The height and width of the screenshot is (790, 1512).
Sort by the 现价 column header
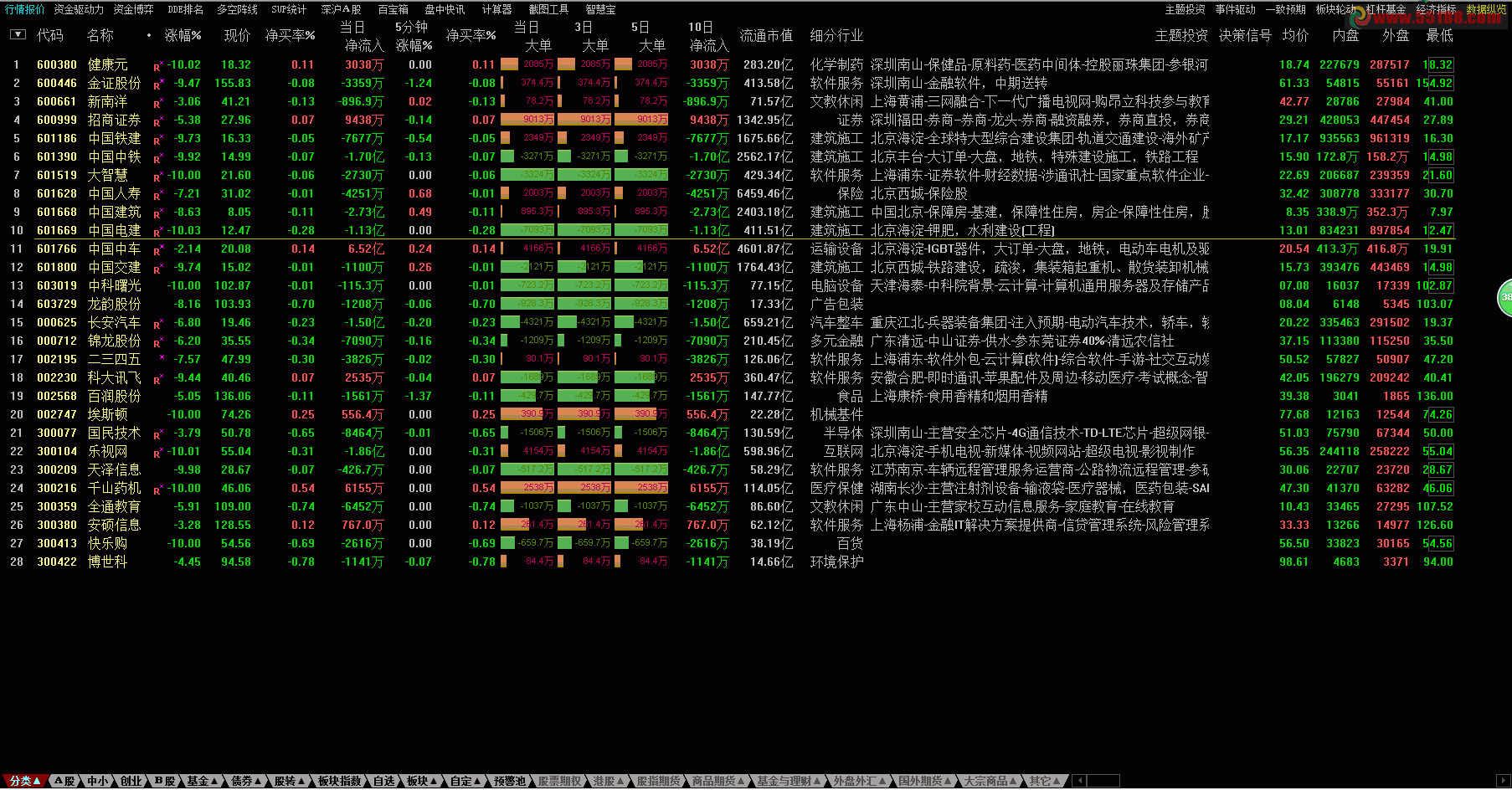pos(237,35)
